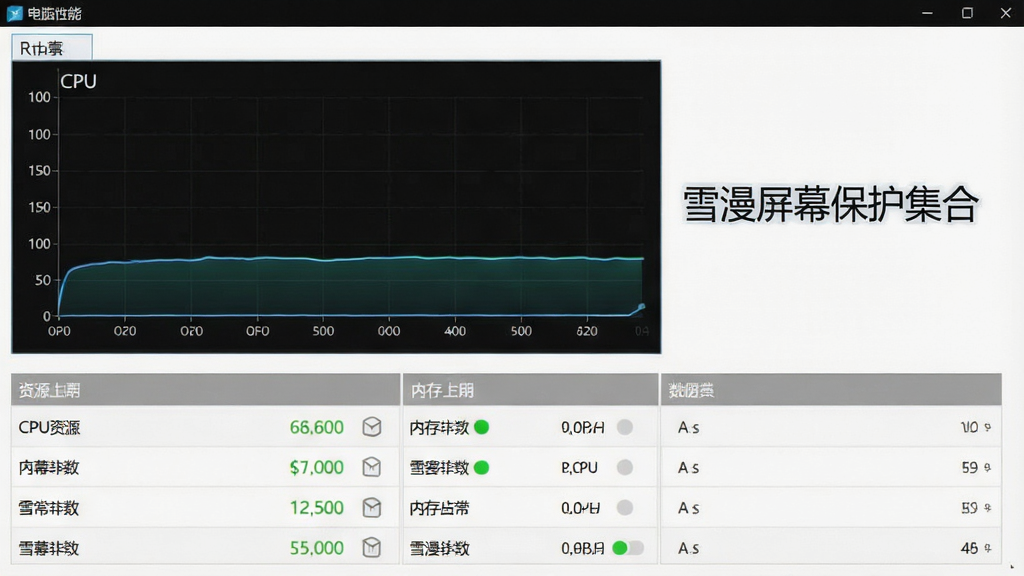Click the green status dot beside 内存非数

(x=481, y=427)
